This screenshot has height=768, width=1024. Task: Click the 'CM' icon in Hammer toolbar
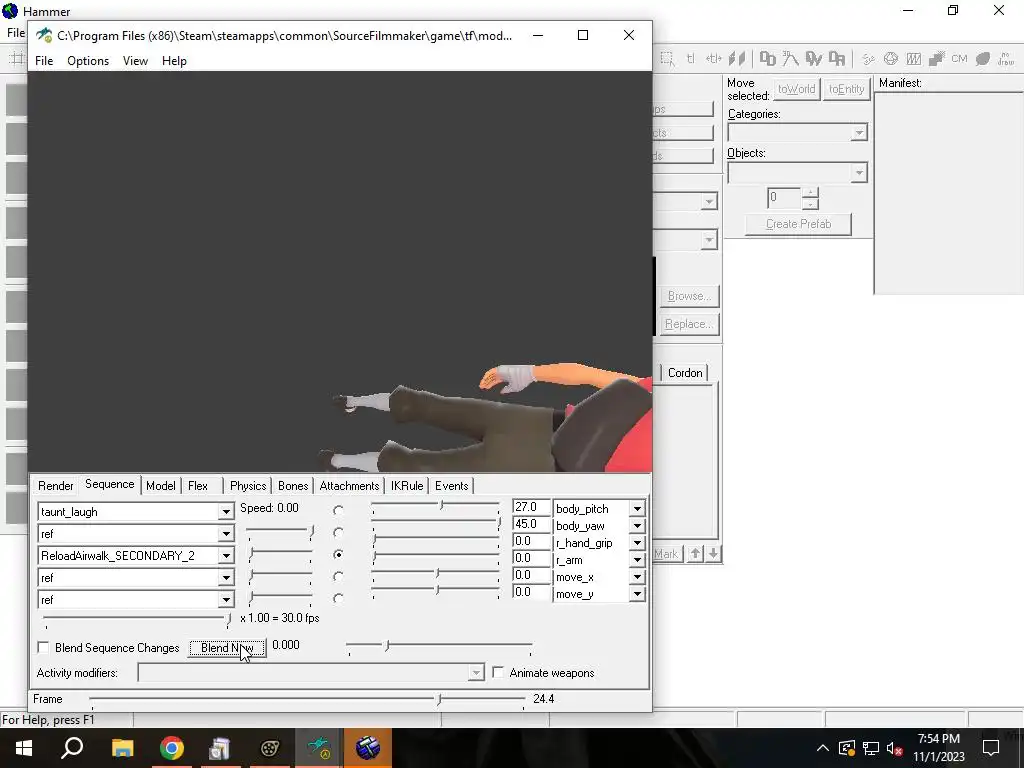tap(959, 59)
